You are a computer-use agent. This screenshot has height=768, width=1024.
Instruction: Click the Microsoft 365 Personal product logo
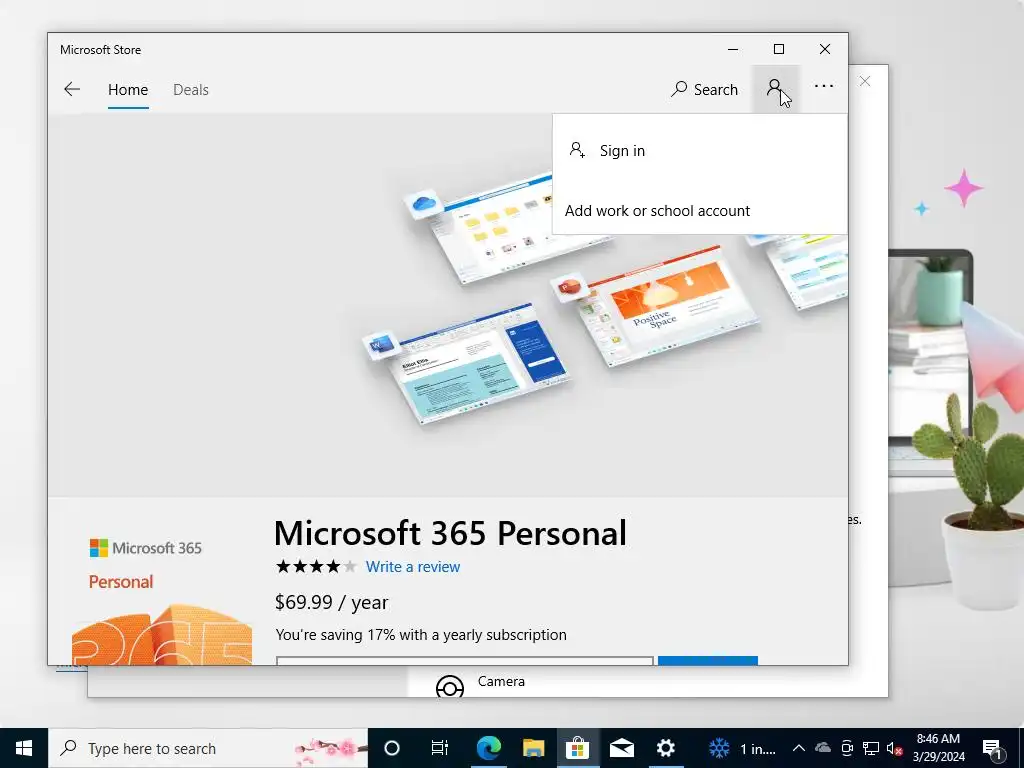coord(161,601)
